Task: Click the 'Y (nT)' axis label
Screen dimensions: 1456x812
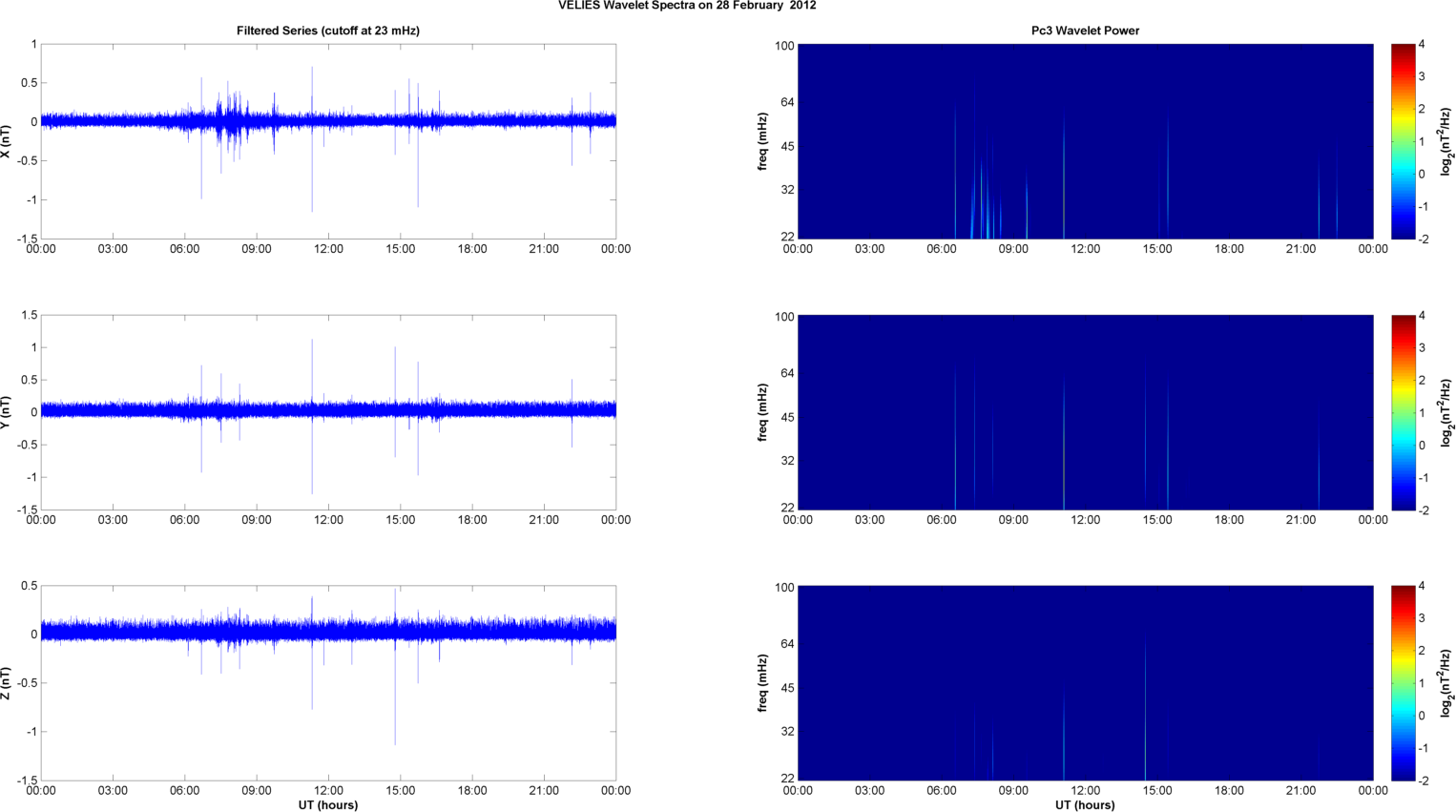Action: 6,412
